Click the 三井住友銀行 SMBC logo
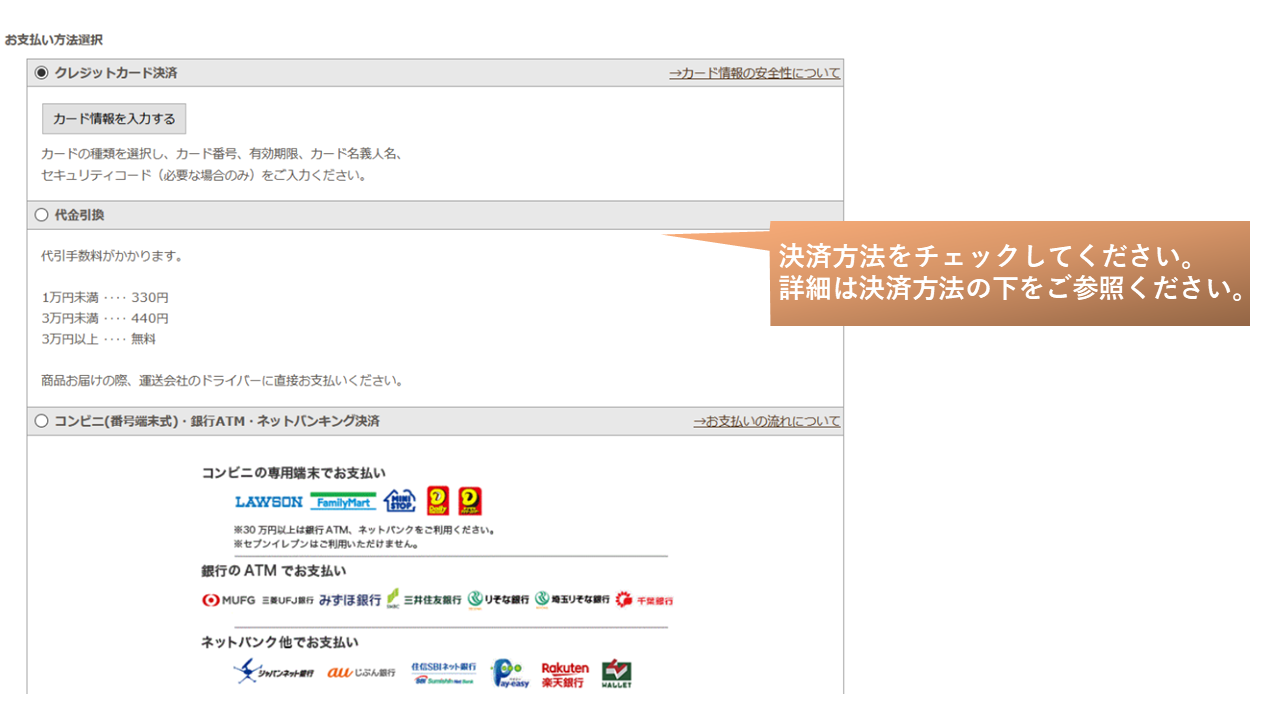1280x720 pixels. point(424,599)
